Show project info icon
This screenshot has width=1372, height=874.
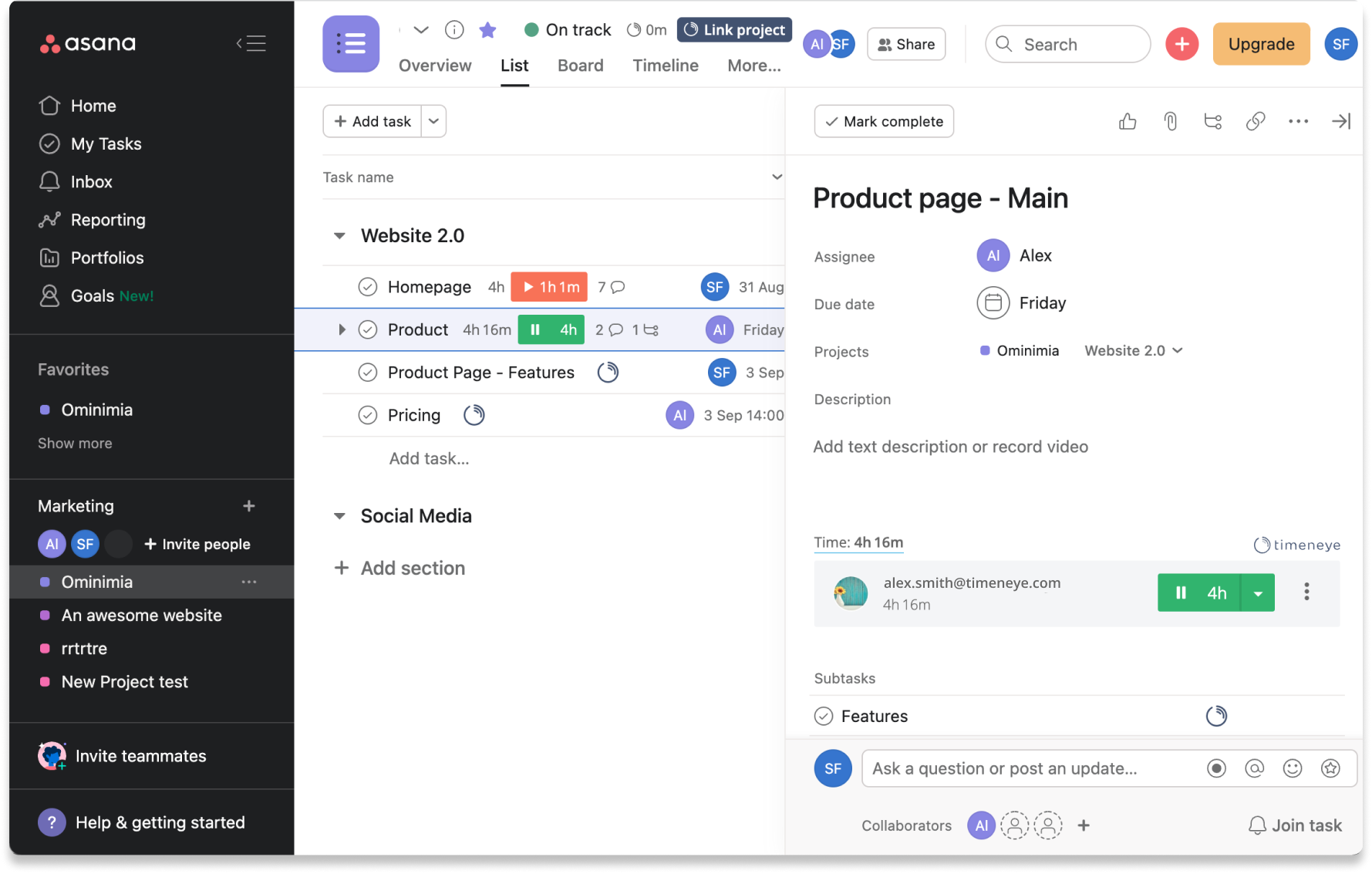click(x=454, y=30)
